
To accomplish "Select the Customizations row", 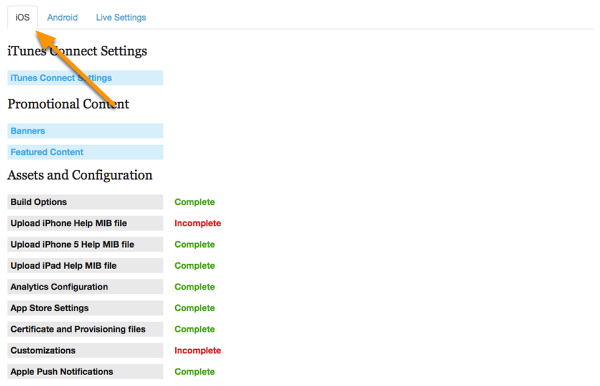I will point(85,350).
